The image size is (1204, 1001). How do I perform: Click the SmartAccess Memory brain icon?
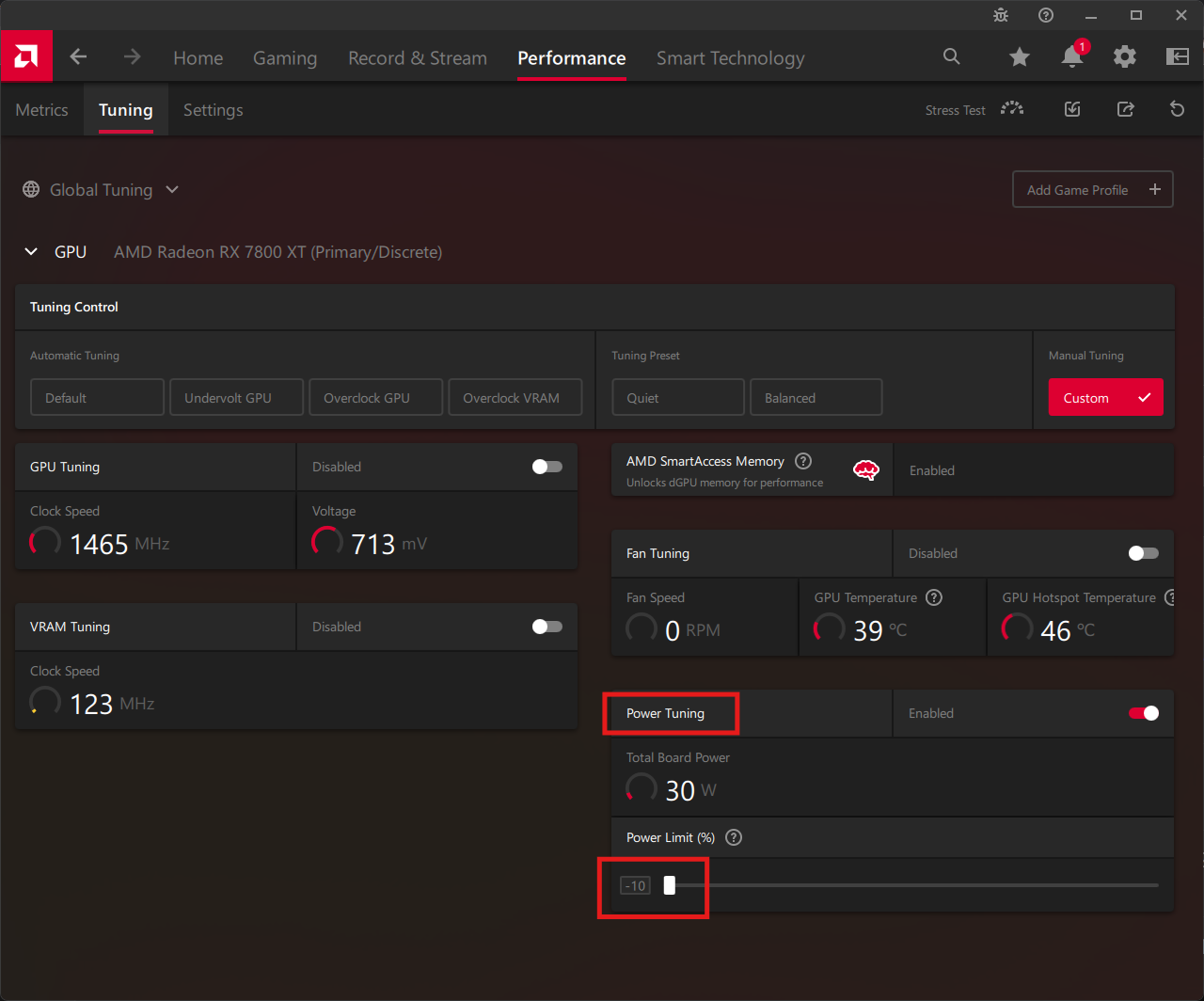point(866,469)
